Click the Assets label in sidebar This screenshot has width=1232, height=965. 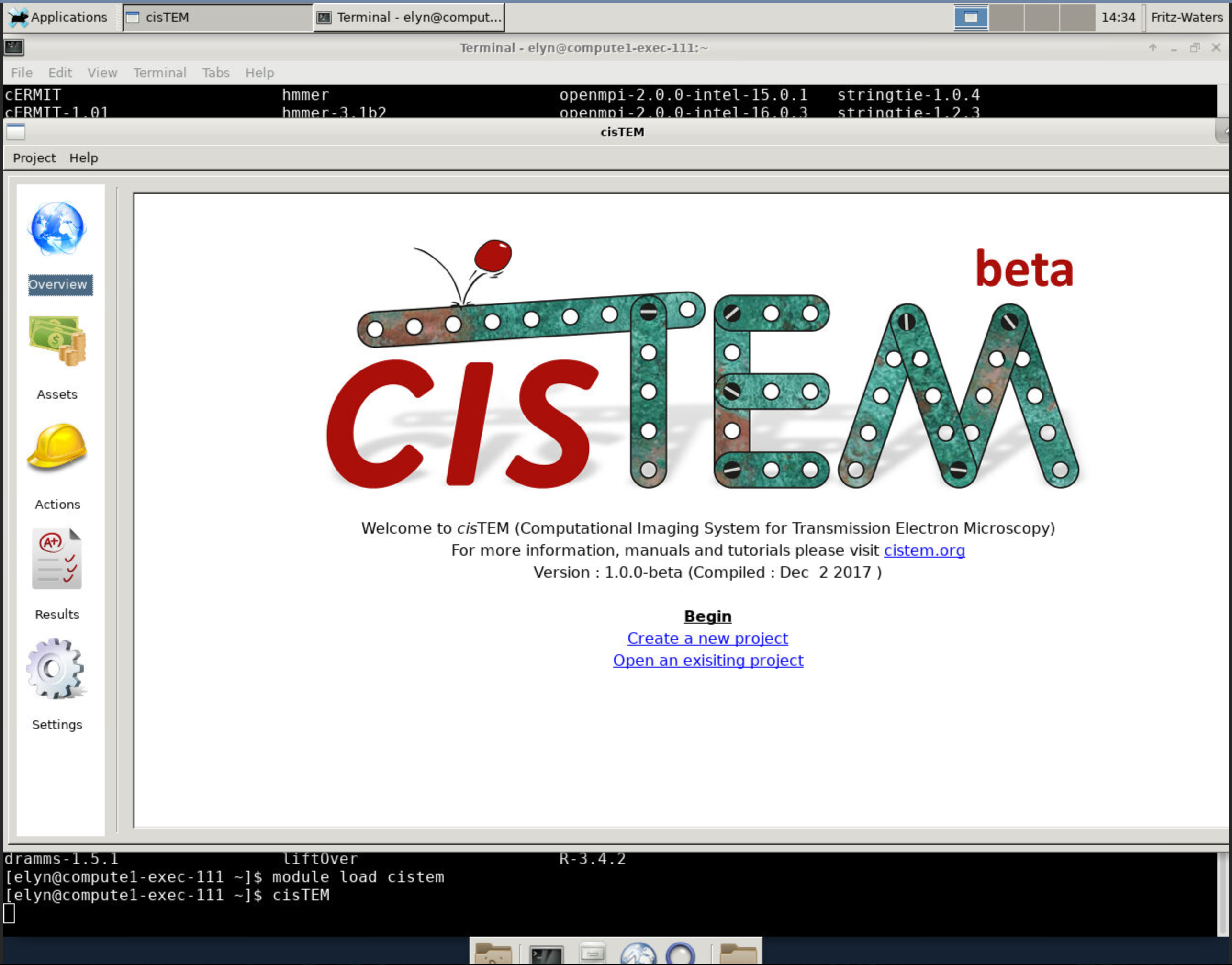[x=57, y=394]
